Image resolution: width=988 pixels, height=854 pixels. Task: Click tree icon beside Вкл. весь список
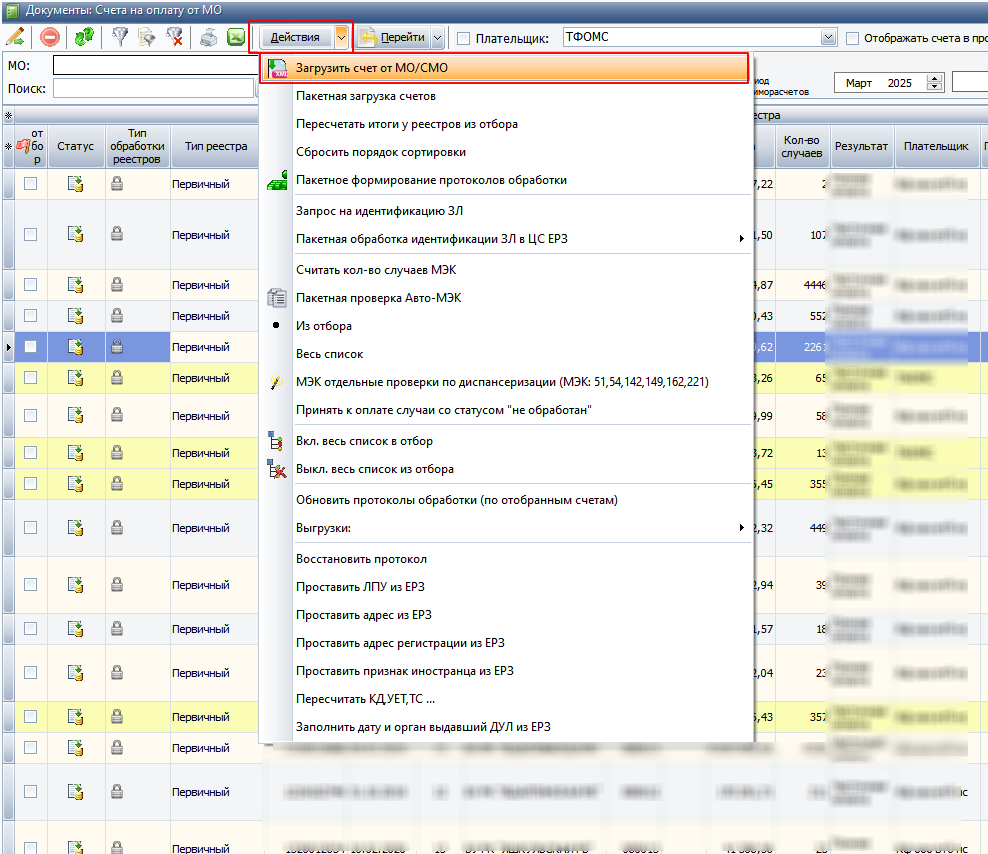[x=276, y=441]
